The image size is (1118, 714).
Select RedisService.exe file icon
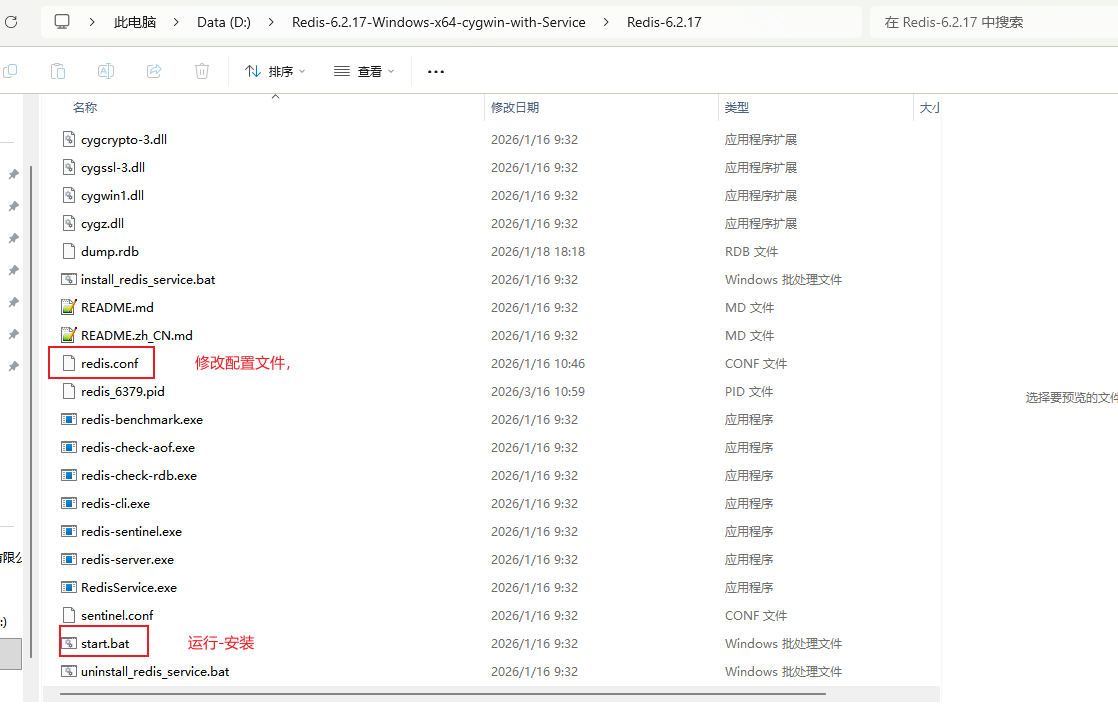(x=68, y=587)
